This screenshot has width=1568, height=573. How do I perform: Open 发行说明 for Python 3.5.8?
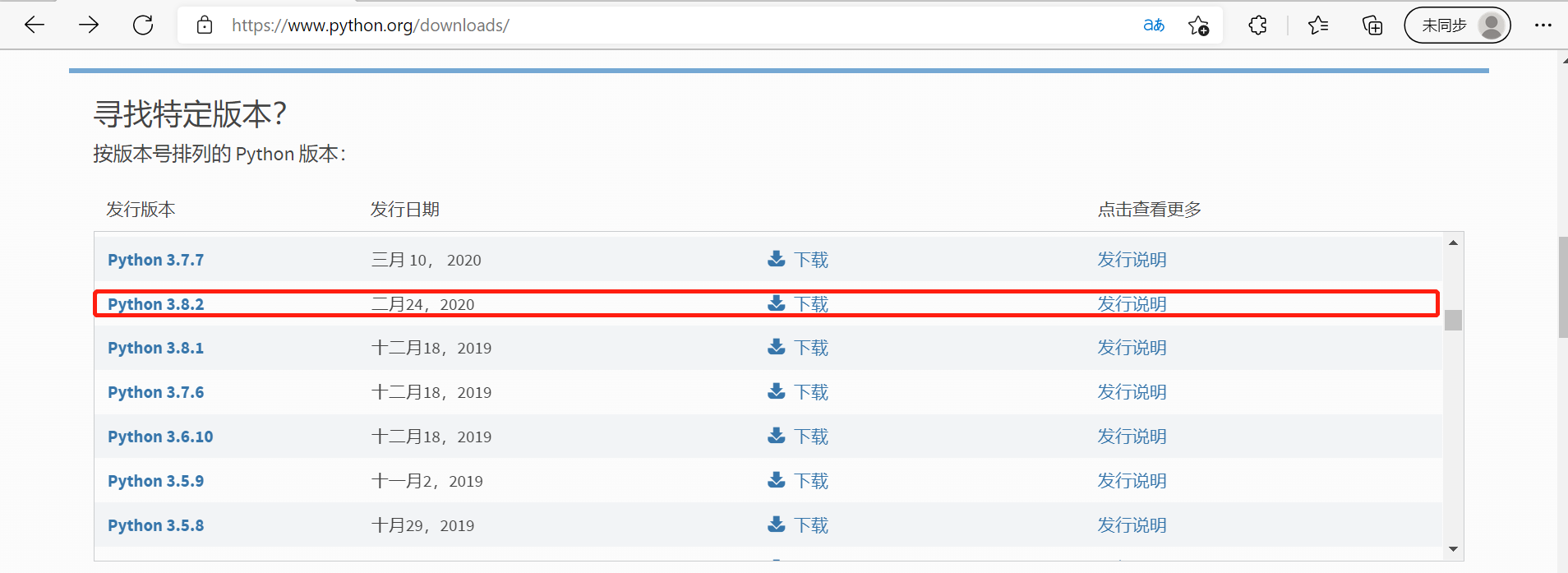point(1132,525)
